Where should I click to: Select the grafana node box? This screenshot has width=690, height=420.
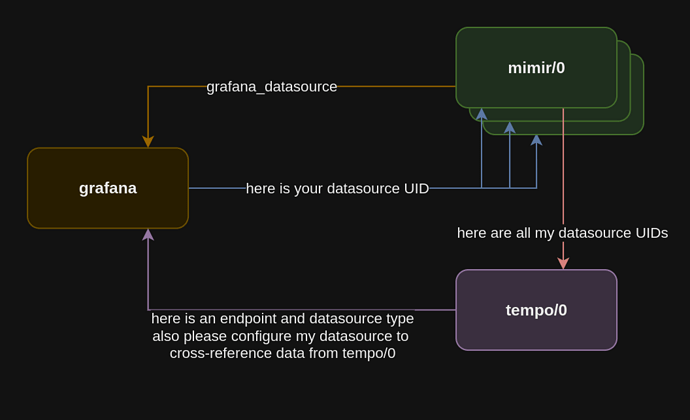coord(108,188)
